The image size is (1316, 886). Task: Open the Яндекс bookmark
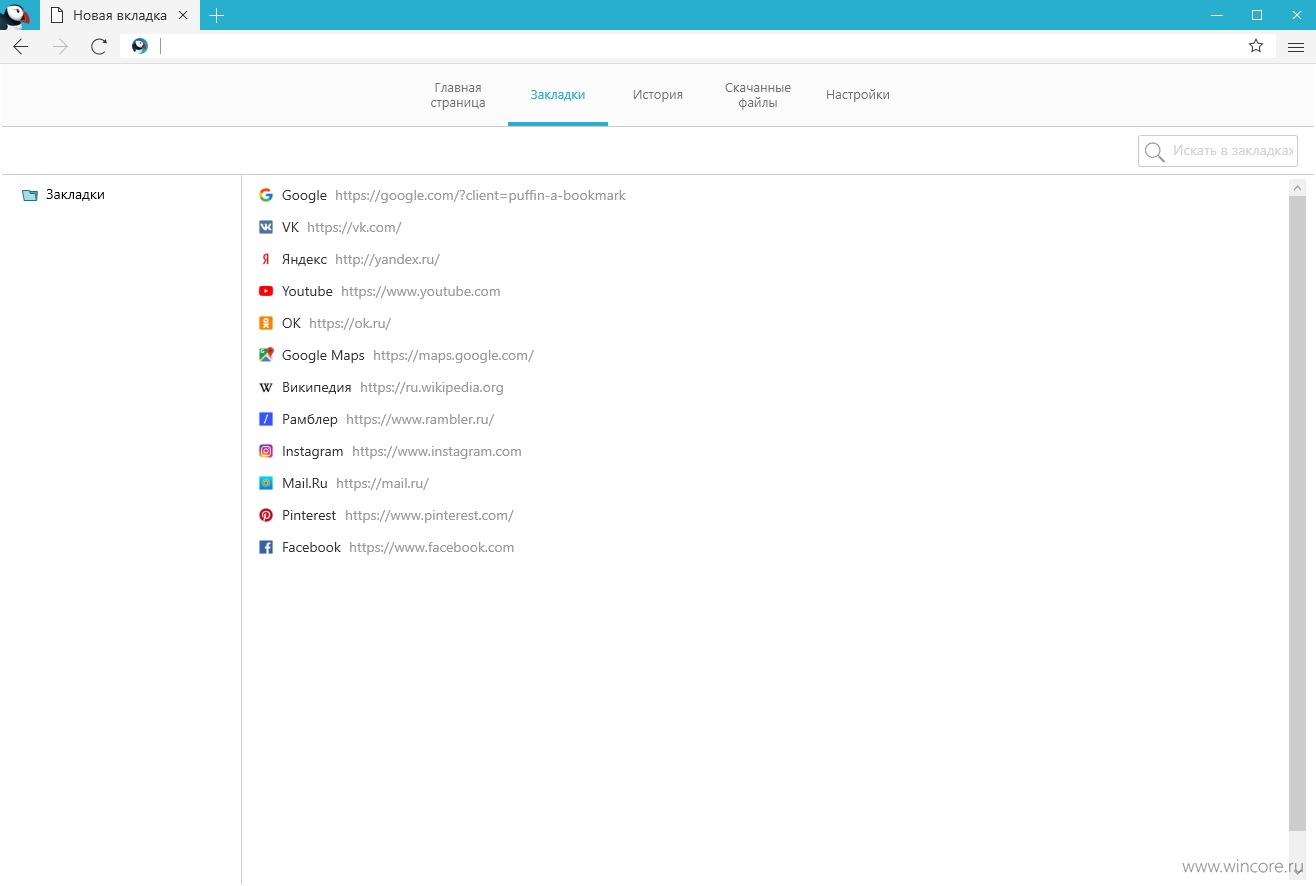pyautogui.click(x=304, y=259)
